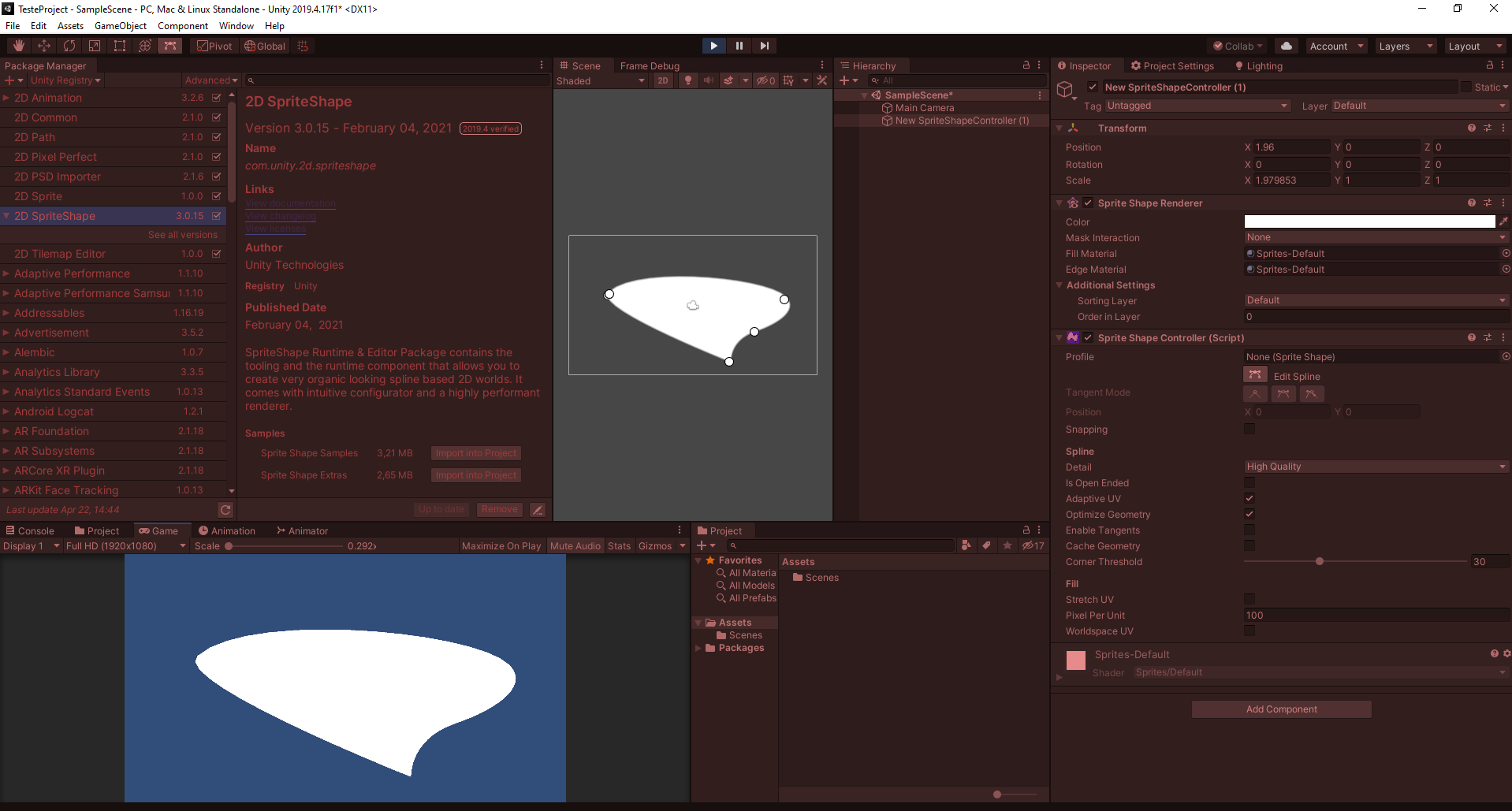
Task: Switch to the Frame Debug tab
Action: click(x=650, y=65)
